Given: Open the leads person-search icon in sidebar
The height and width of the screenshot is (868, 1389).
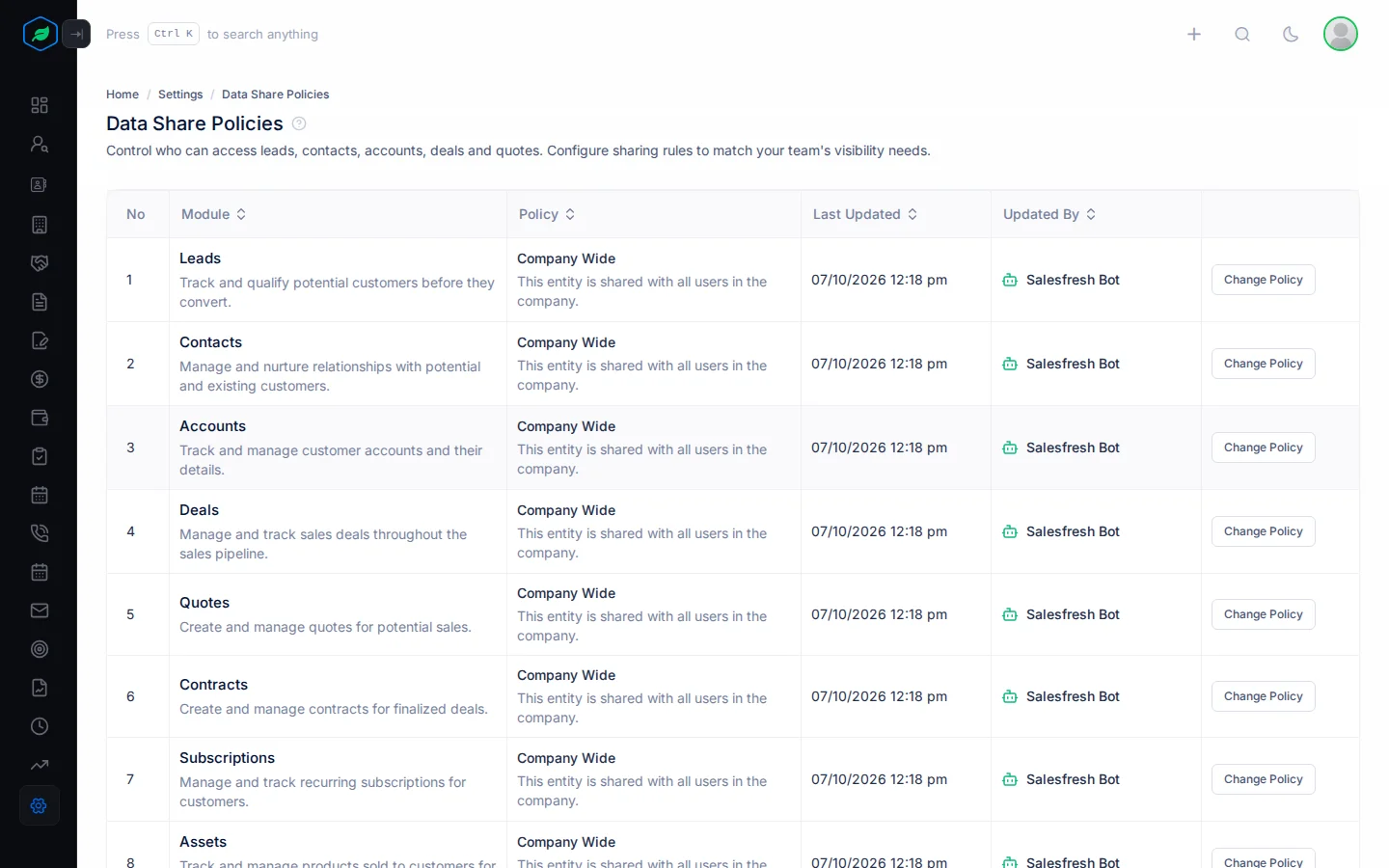Looking at the screenshot, I should [x=40, y=144].
